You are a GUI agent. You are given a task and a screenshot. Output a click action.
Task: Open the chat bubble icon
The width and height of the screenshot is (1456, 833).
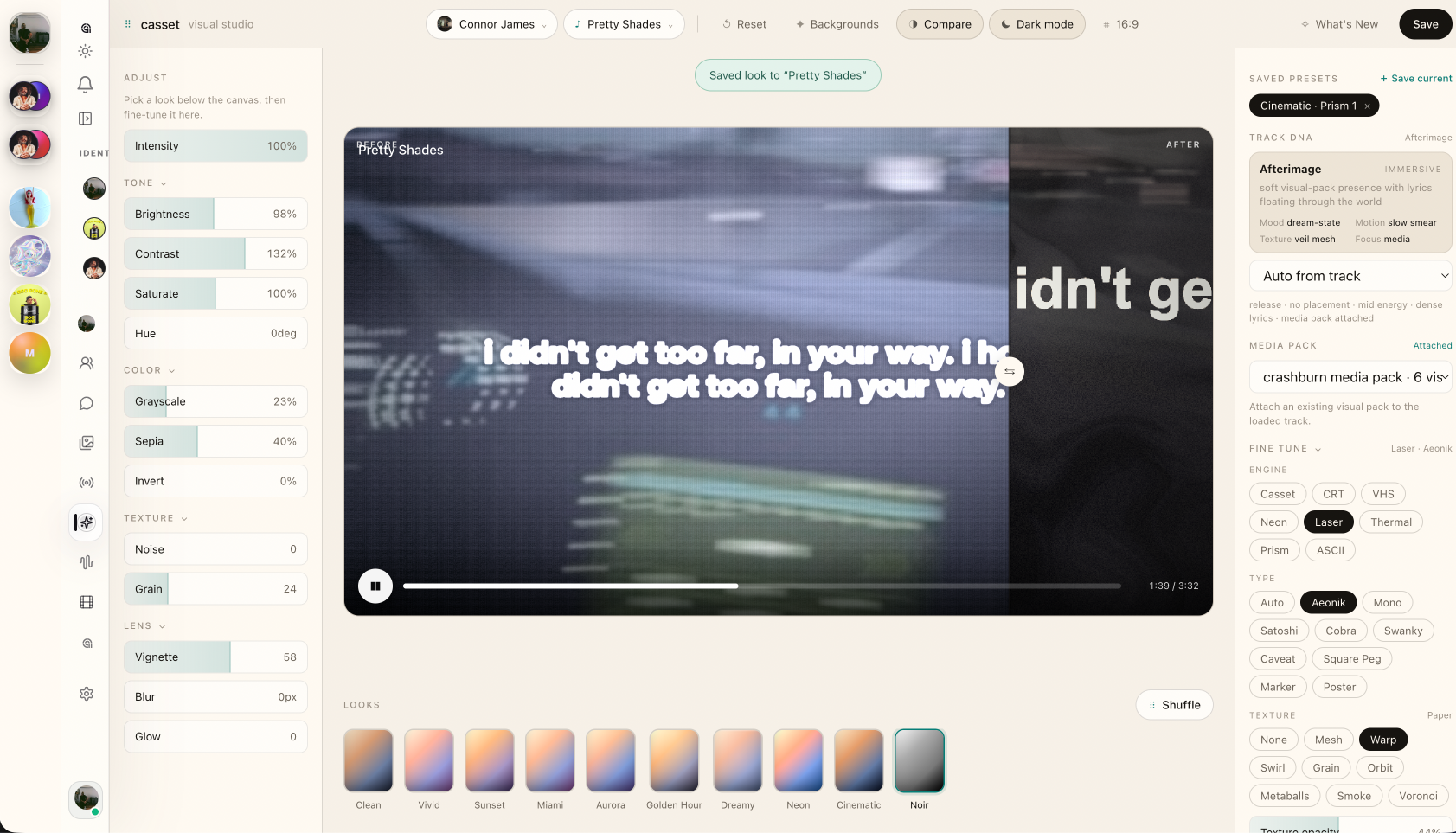(x=87, y=403)
